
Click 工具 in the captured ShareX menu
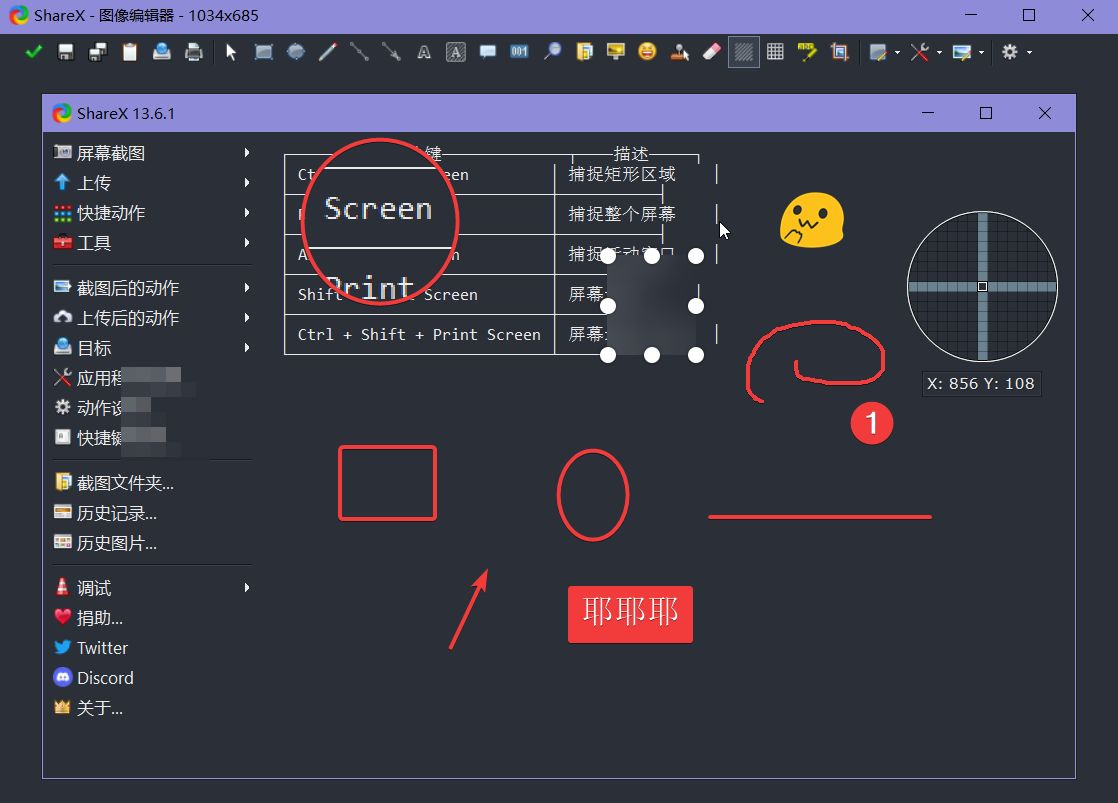click(x=93, y=243)
